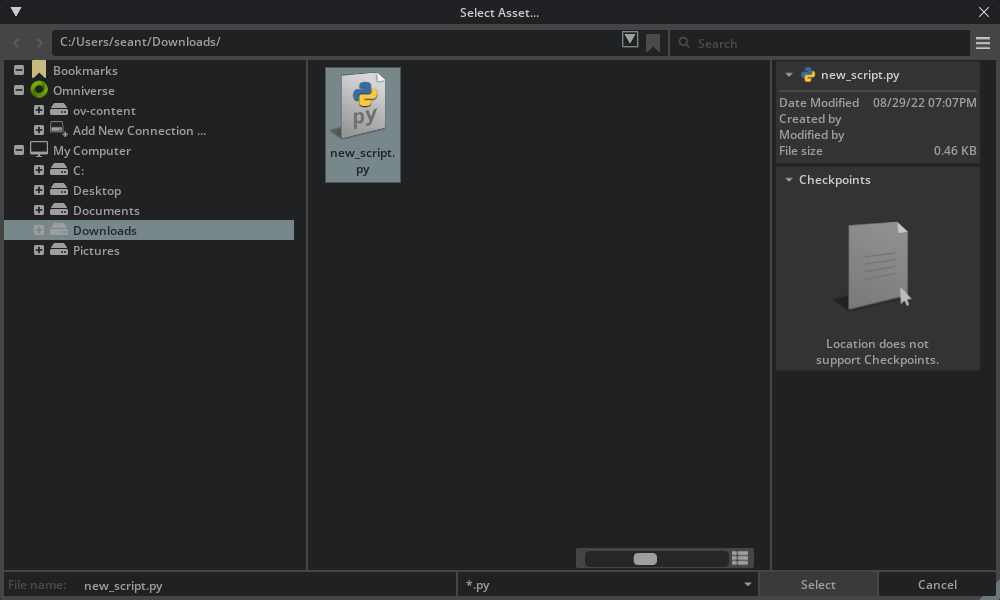The height and width of the screenshot is (600, 1000).
Task: Open the options hamburger menu
Action: pyautogui.click(x=984, y=42)
